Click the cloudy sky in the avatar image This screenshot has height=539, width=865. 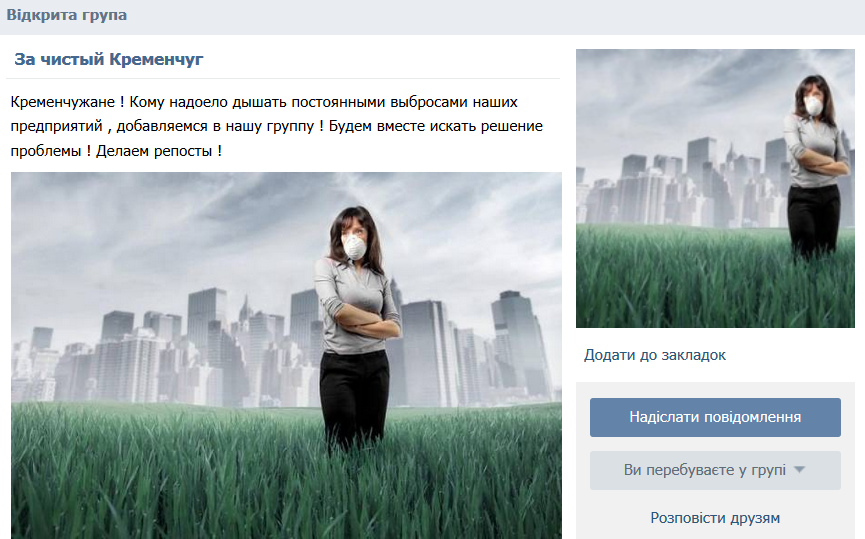click(679, 94)
